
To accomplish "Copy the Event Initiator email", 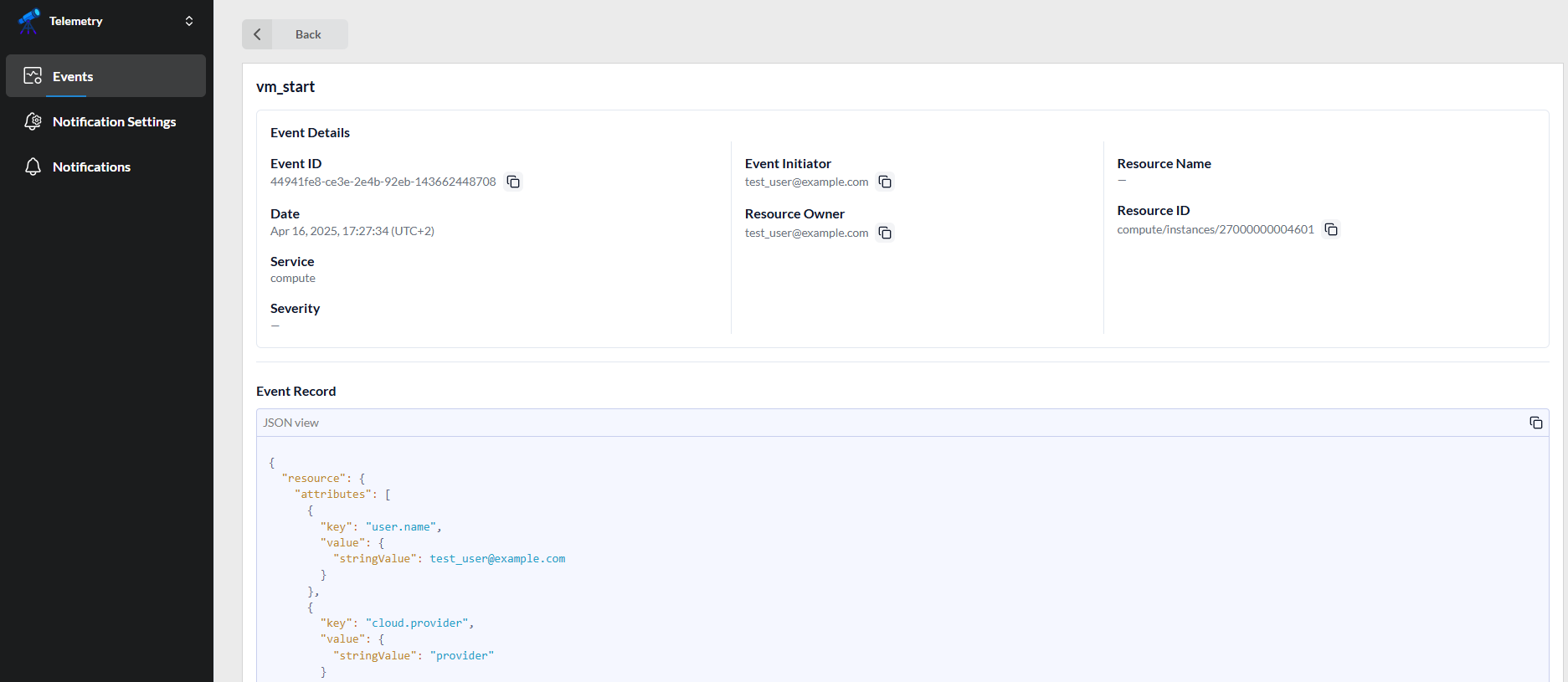I will click(x=885, y=182).
